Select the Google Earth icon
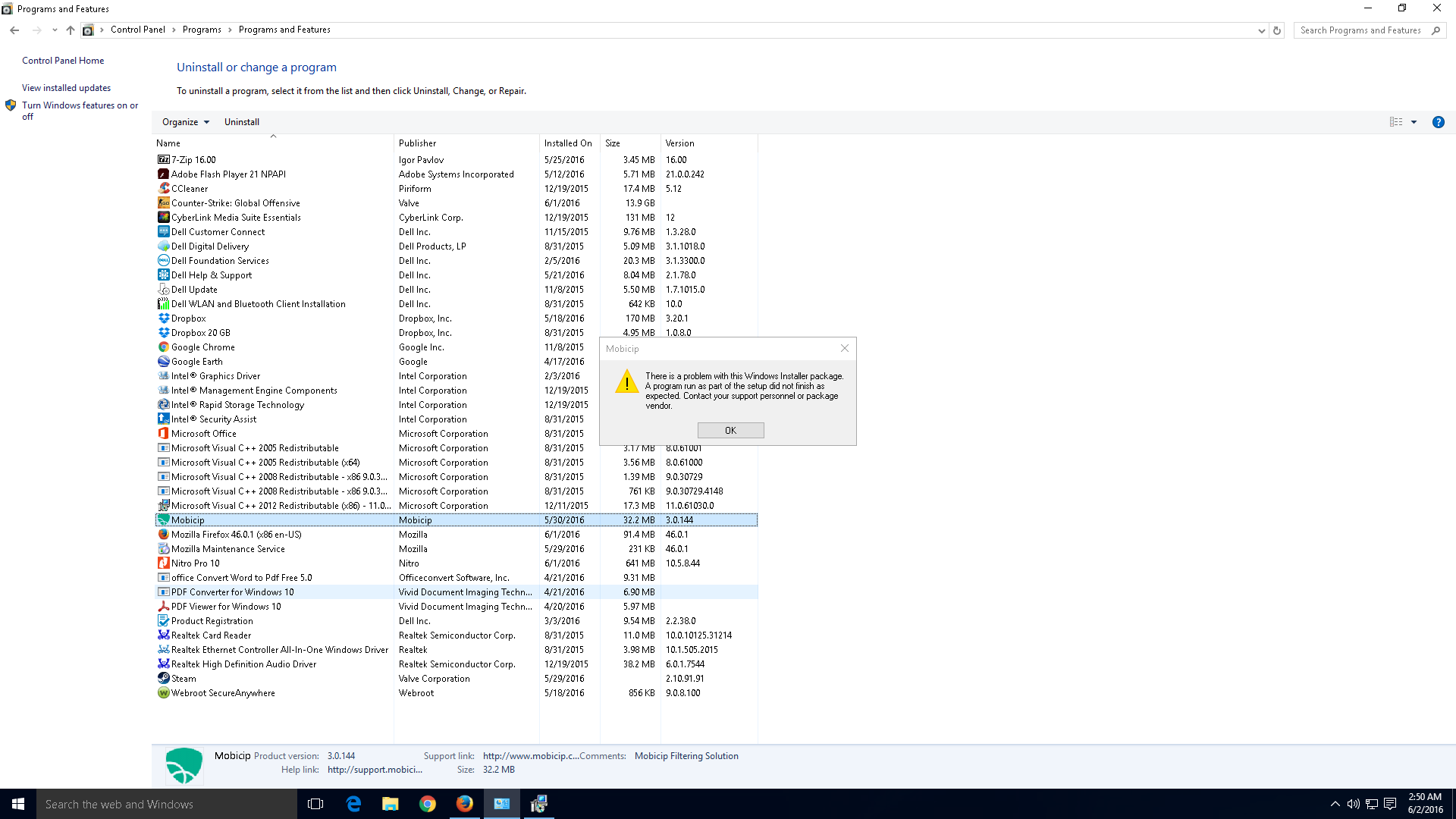This screenshot has width=1456, height=819. click(x=163, y=362)
